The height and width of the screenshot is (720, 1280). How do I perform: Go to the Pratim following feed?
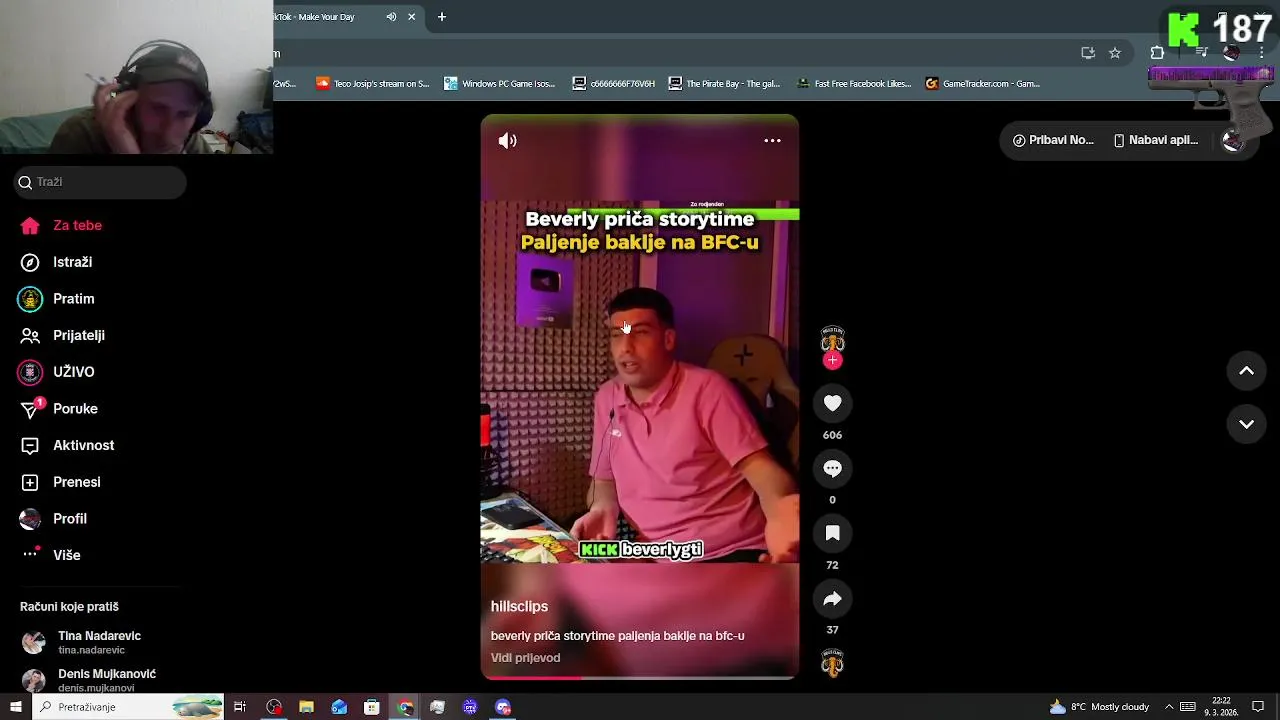(58, 299)
